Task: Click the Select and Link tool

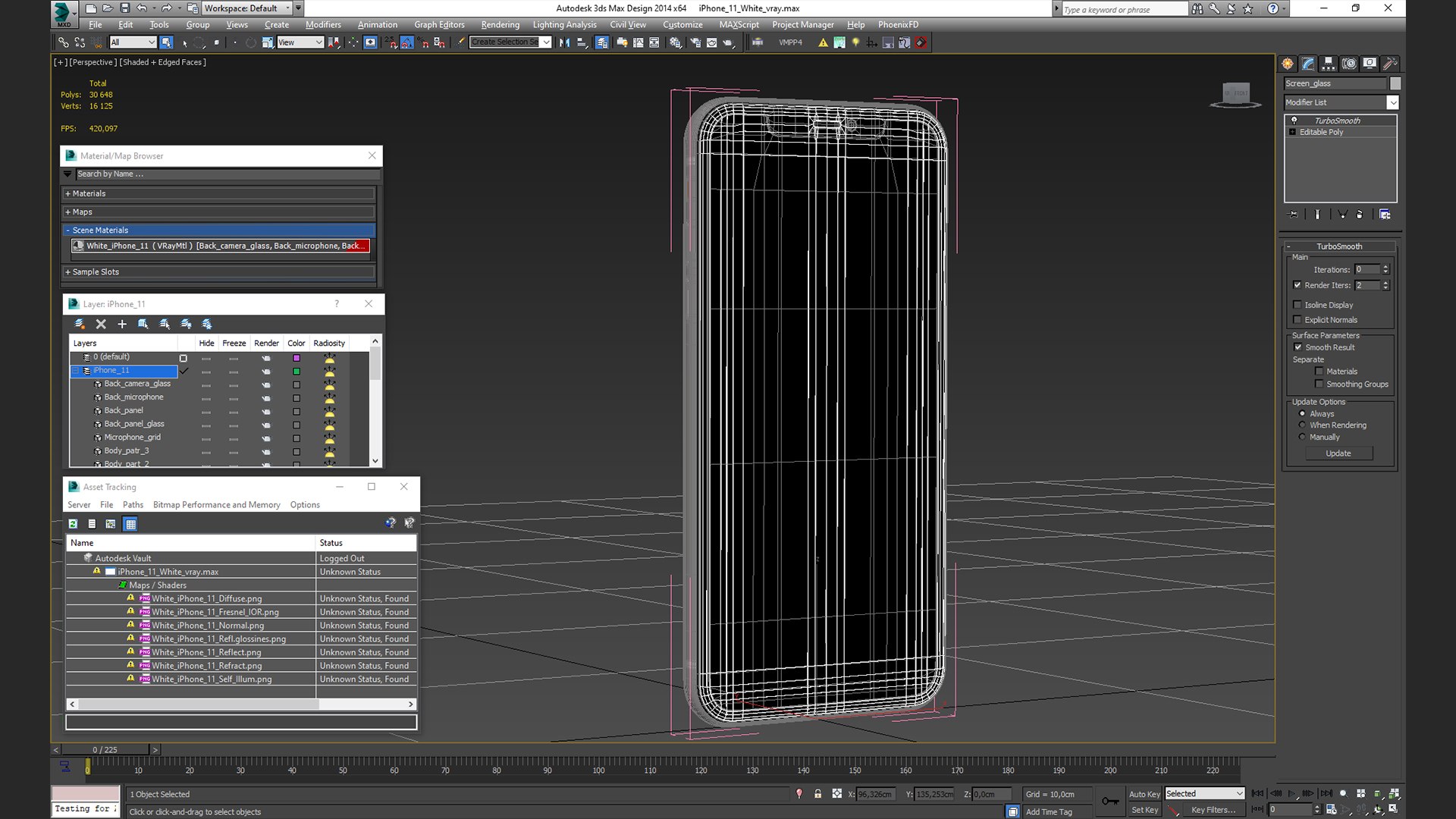Action: pyautogui.click(x=64, y=42)
